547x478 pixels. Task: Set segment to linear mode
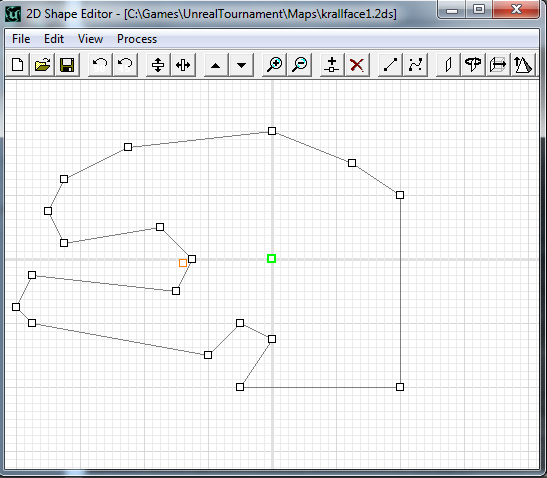click(x=390, y=65)
